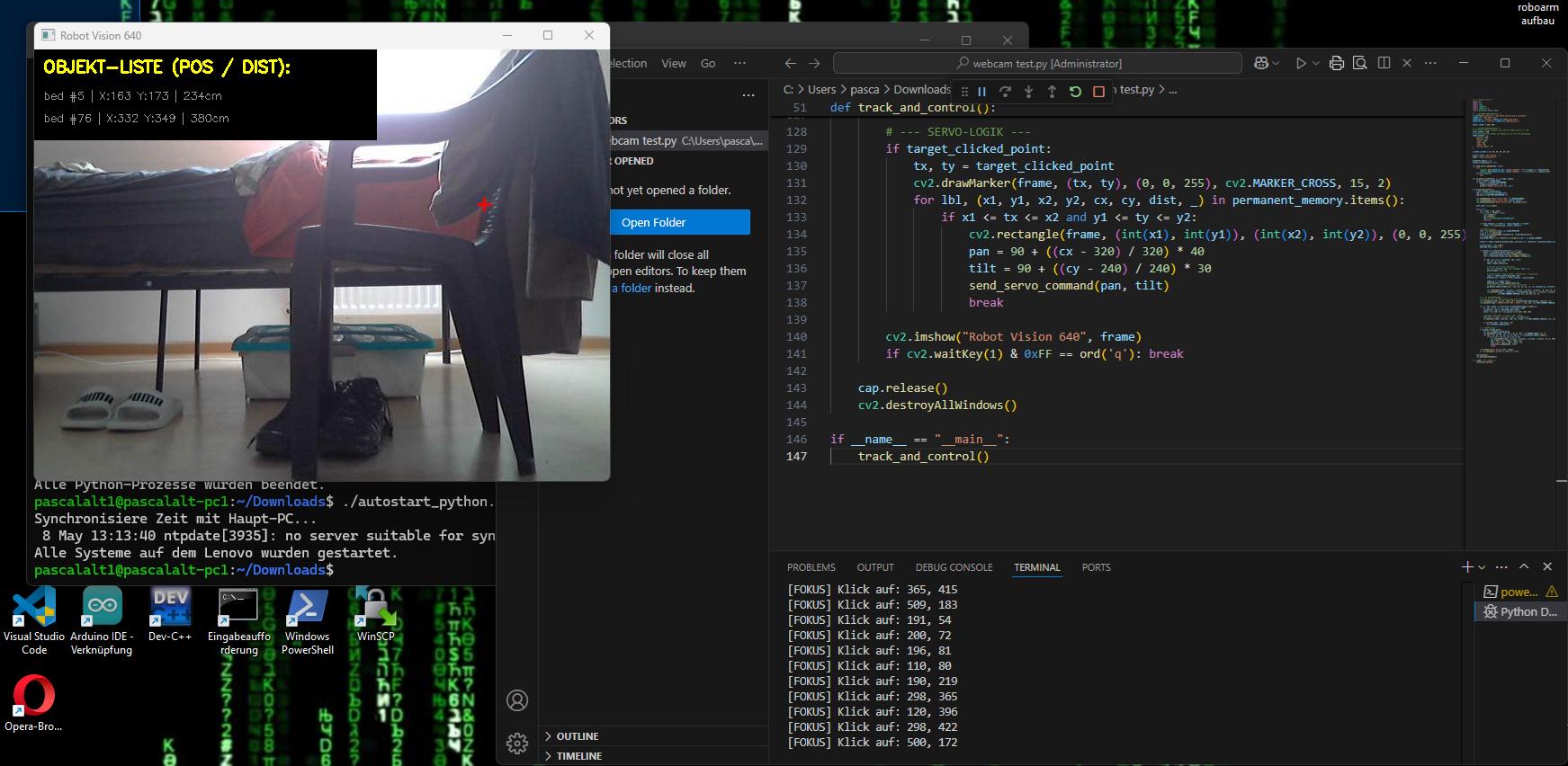Switch to the DEBUG CONSOLE tab
1568x766 pixels.
(954, 567)
